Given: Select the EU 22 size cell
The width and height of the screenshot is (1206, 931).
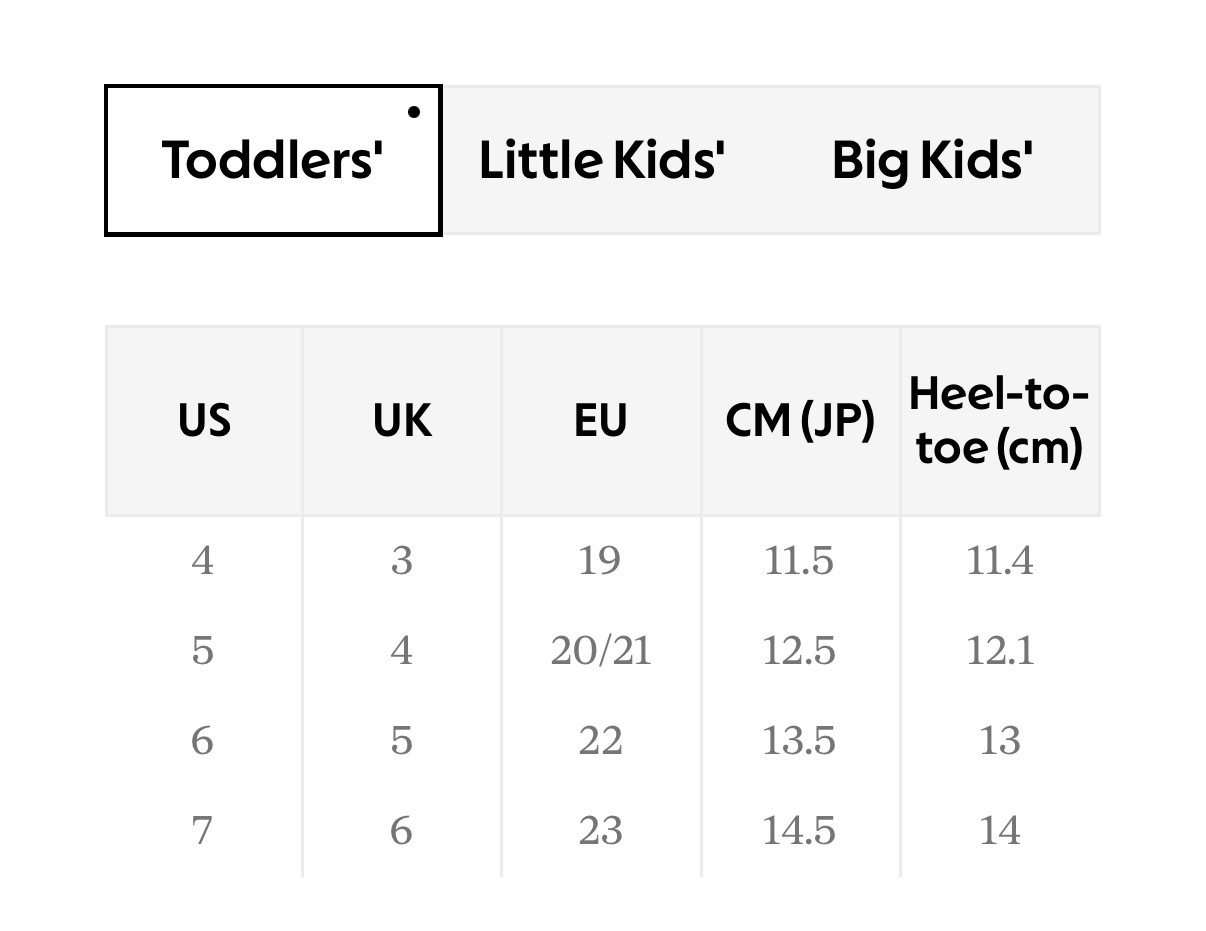Looking at the screenshot, I should tap(600, 741).
